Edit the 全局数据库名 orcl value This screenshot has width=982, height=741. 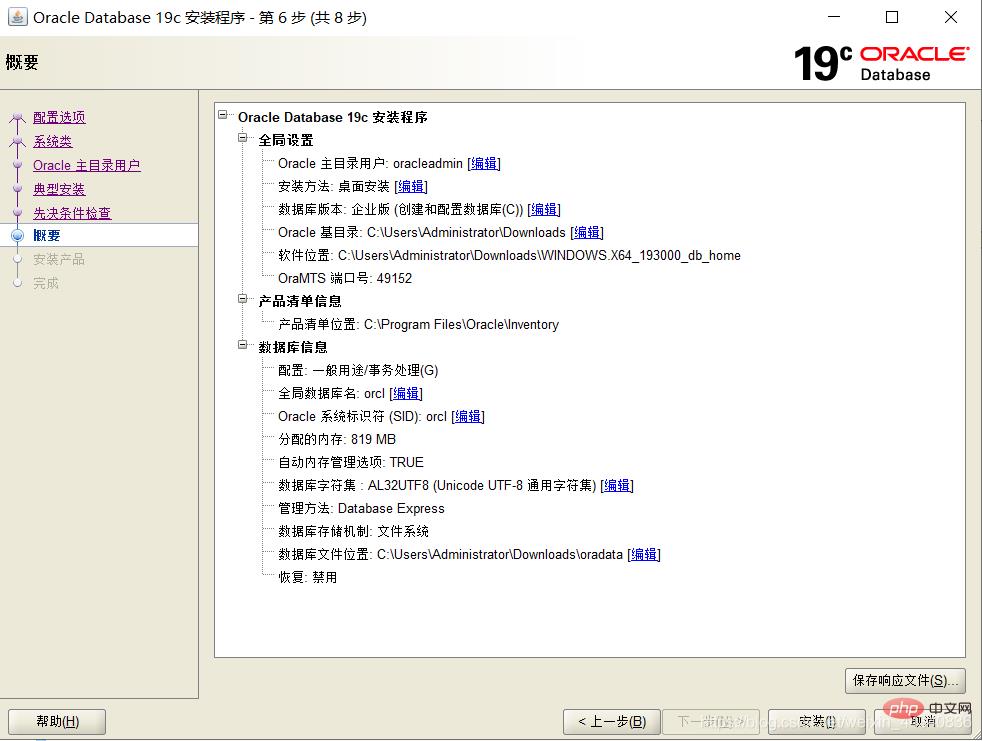tap(406, 393)
